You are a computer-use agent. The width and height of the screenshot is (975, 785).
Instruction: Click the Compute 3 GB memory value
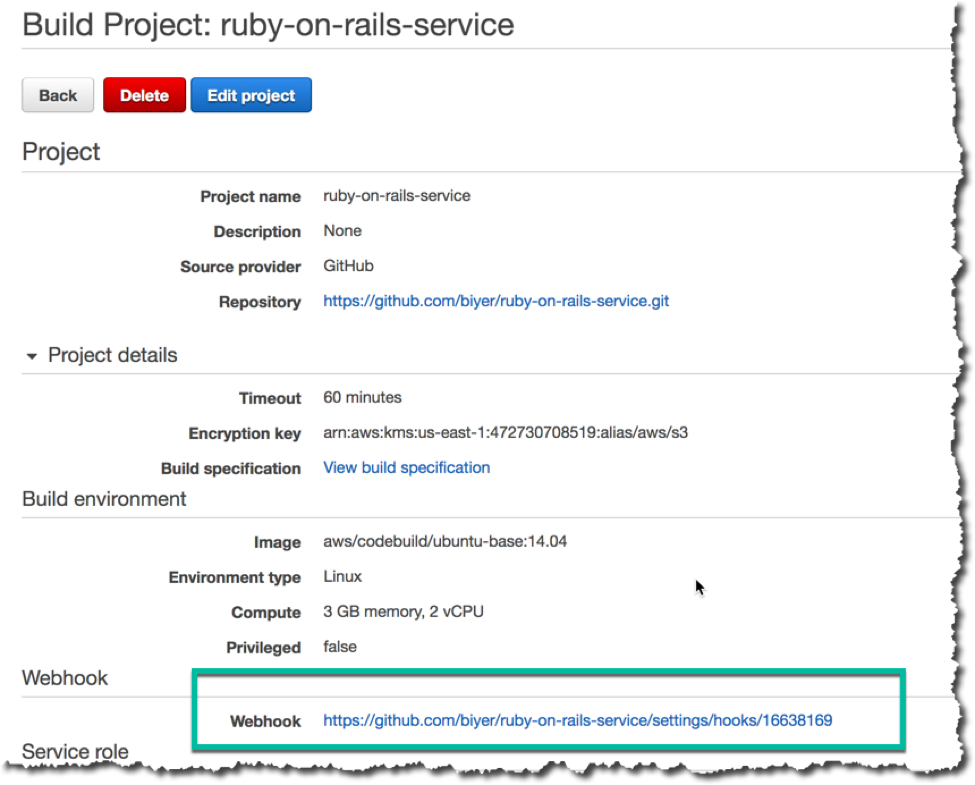(x=403, y=612)
